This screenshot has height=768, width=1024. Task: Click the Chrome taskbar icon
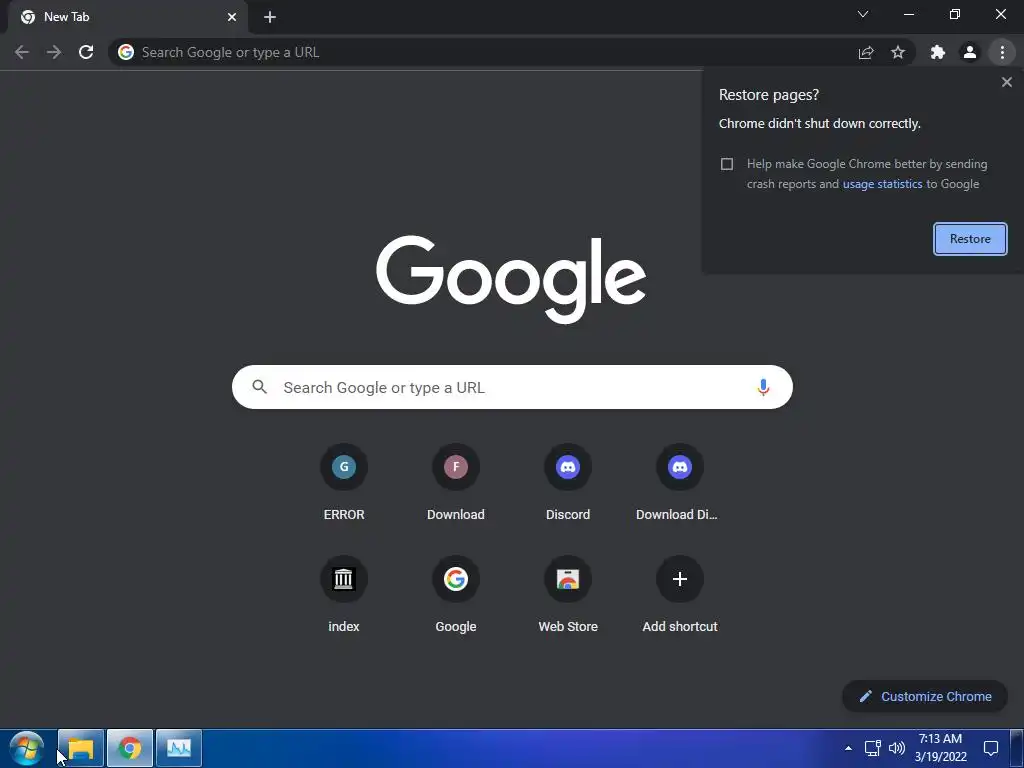tap(130, 748)
